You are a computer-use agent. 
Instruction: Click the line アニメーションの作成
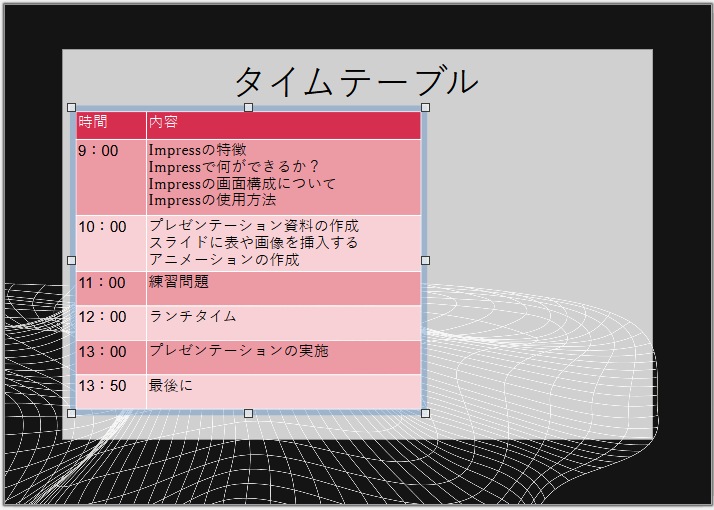pos(224,259)
